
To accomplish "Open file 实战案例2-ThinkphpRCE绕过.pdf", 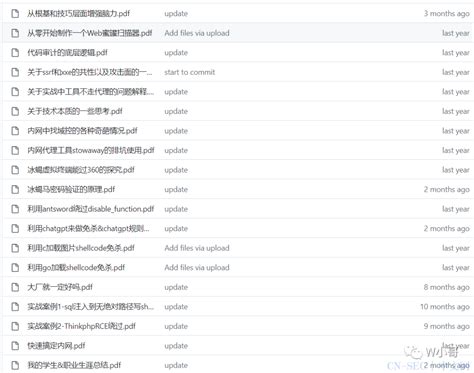I will coord(81,326).
